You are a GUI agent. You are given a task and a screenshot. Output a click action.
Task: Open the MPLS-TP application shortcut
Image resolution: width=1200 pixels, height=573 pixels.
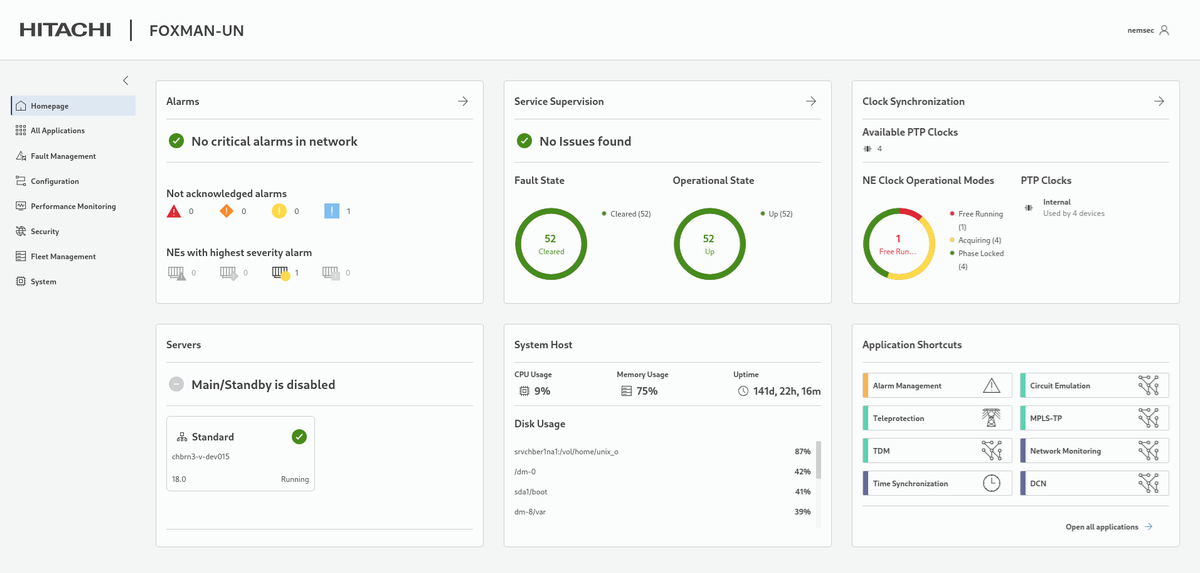click(x=1093, y=418)
